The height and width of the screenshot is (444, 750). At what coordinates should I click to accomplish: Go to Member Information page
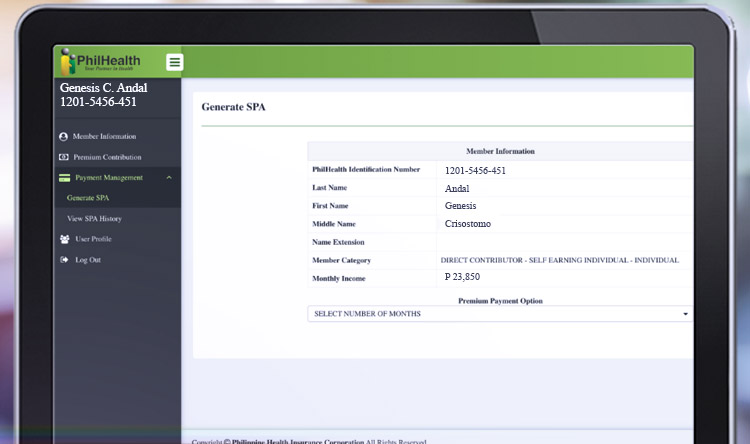[x=104, y=136]
